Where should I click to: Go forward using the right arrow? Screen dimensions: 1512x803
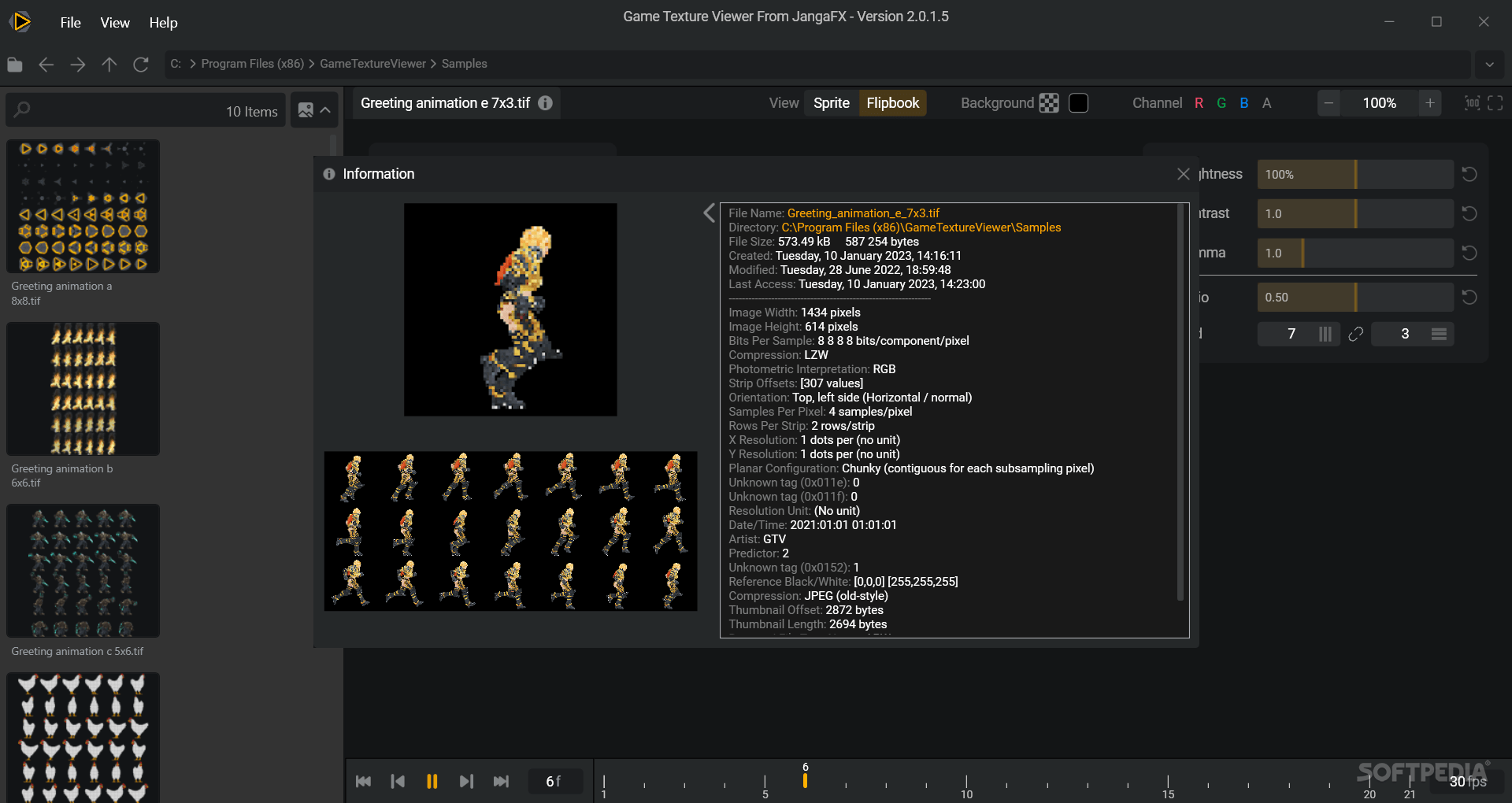tap(78, 65)
